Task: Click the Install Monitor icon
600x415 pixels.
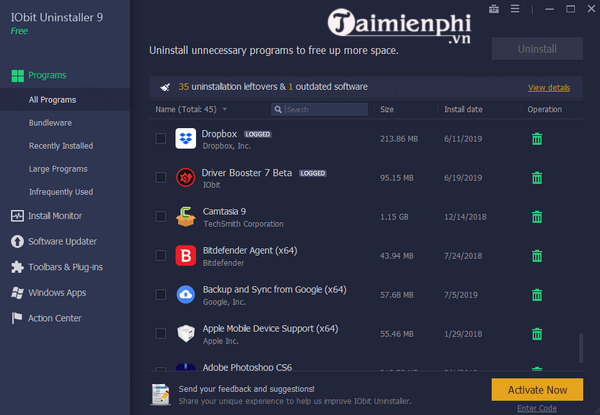Action: tap(17, 216)
